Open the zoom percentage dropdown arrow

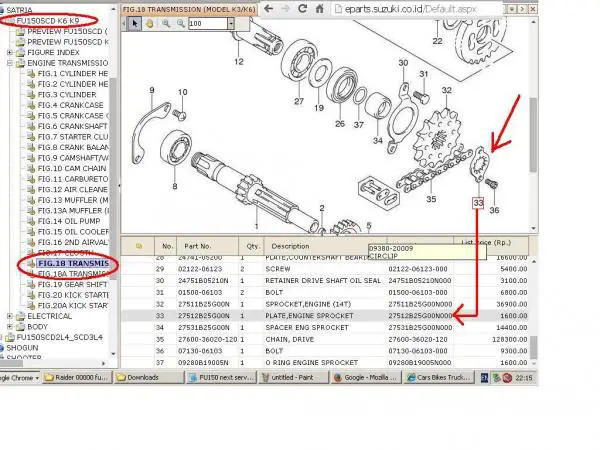[231, 24]
